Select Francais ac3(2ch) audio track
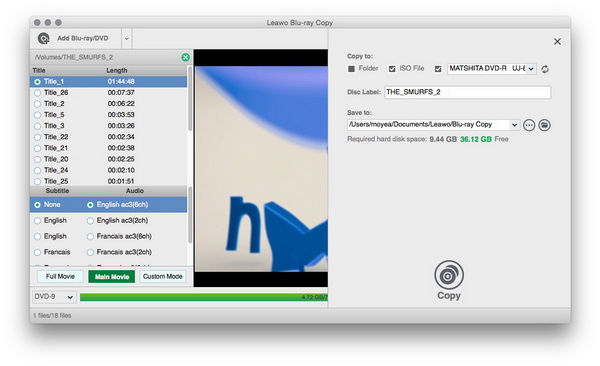 (x=90, y=253)
